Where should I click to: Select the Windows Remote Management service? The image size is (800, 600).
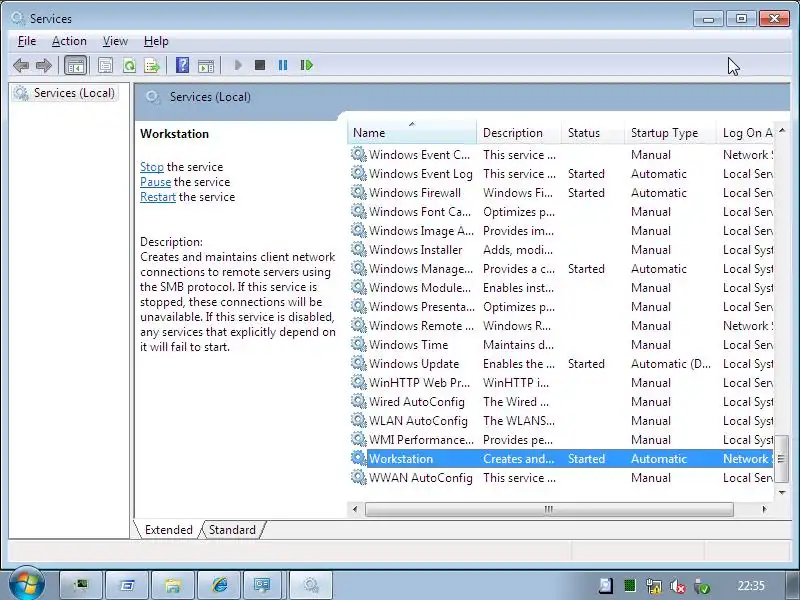tap(561, 326)
